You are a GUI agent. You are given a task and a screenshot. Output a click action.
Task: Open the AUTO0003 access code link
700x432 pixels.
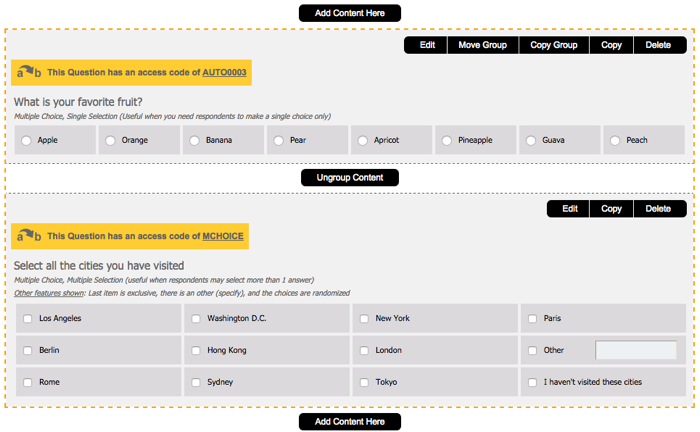[x=224, y=73]
